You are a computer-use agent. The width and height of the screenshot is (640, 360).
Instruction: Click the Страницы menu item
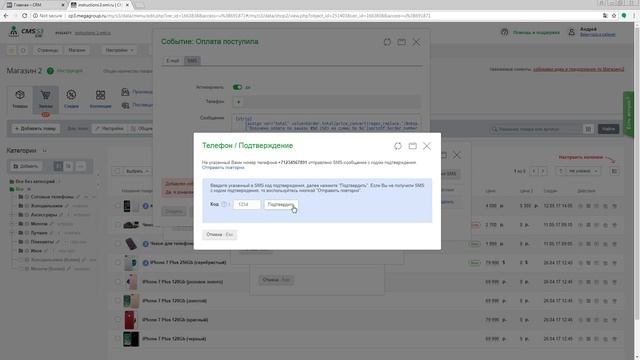pos(47,50)
